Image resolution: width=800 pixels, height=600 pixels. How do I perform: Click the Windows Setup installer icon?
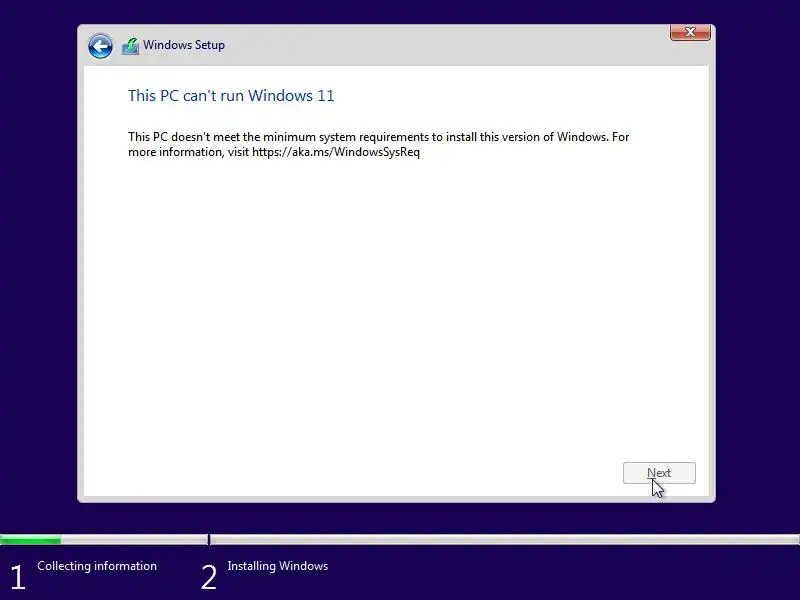131,46
